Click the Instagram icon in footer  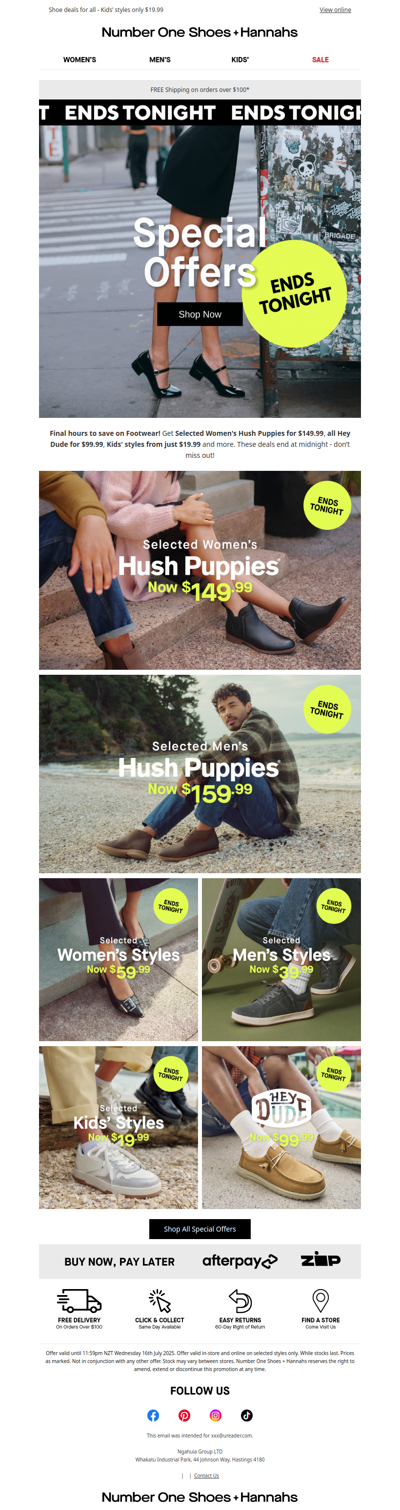(215, 1415)
